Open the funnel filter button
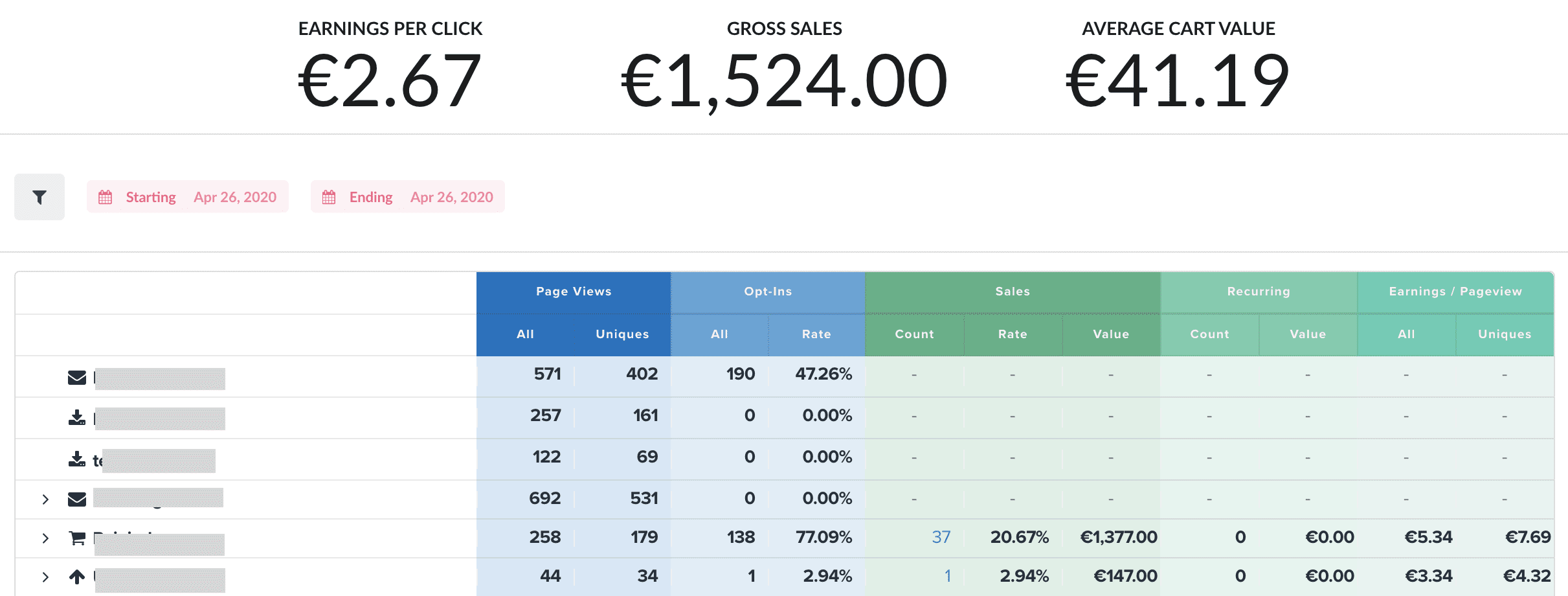The height and width of the screenshot is (596, 1568). point(39,197)
